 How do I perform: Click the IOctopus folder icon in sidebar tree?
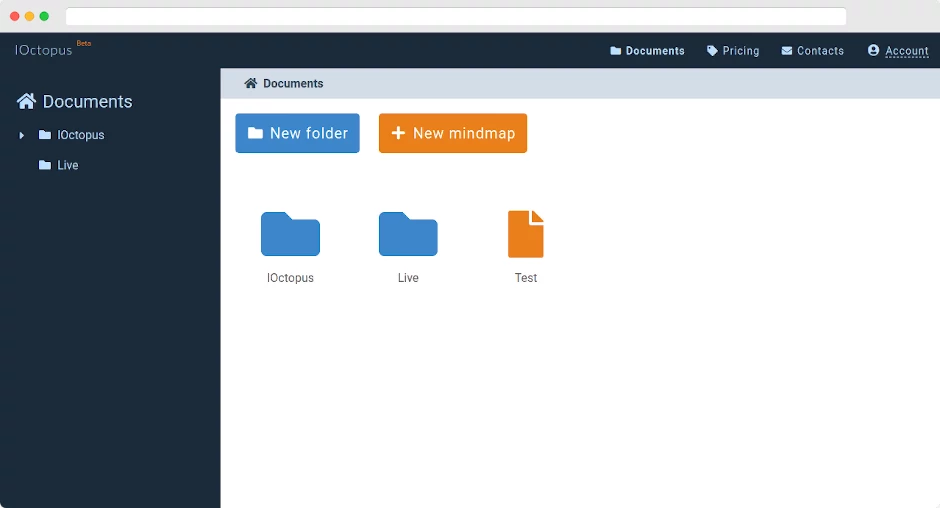[x=45, y=134]
